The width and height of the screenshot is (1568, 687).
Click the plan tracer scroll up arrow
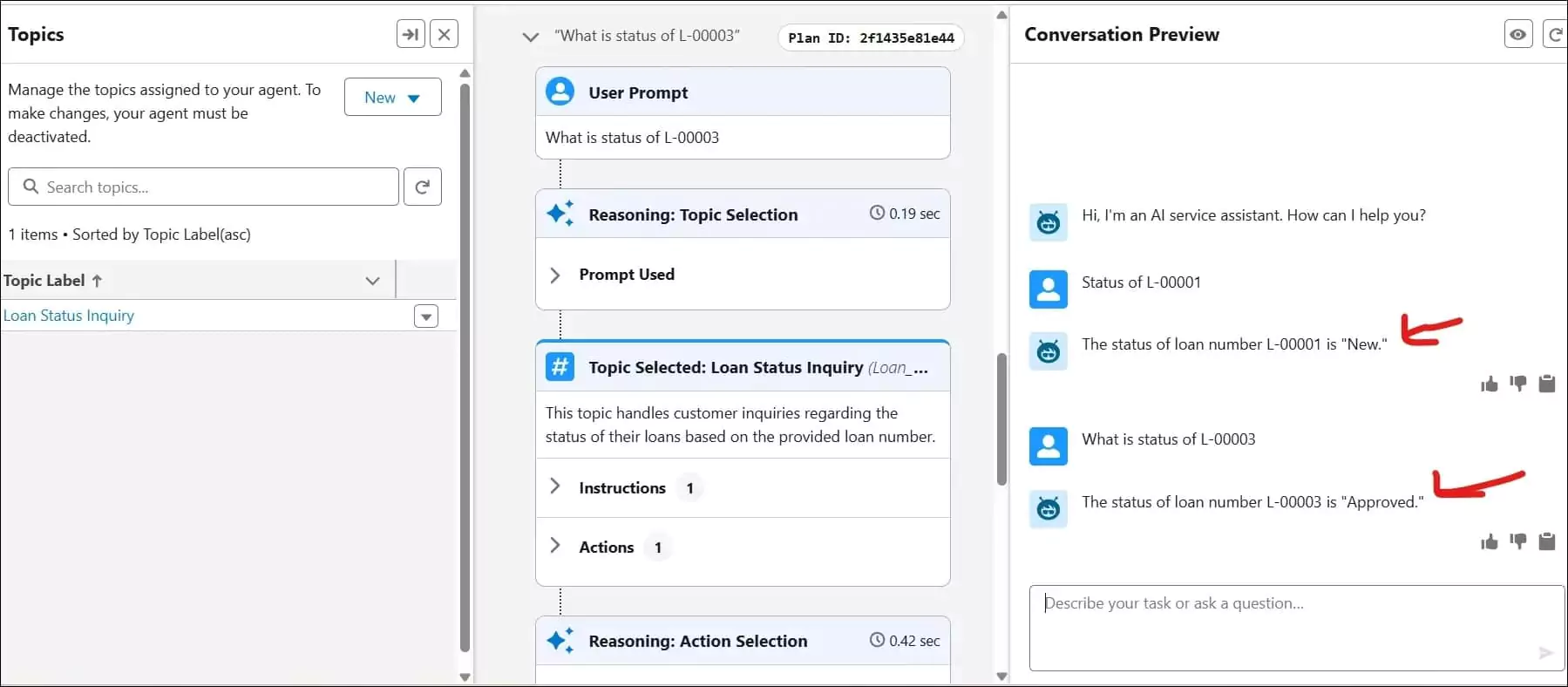coord(1001,15)
